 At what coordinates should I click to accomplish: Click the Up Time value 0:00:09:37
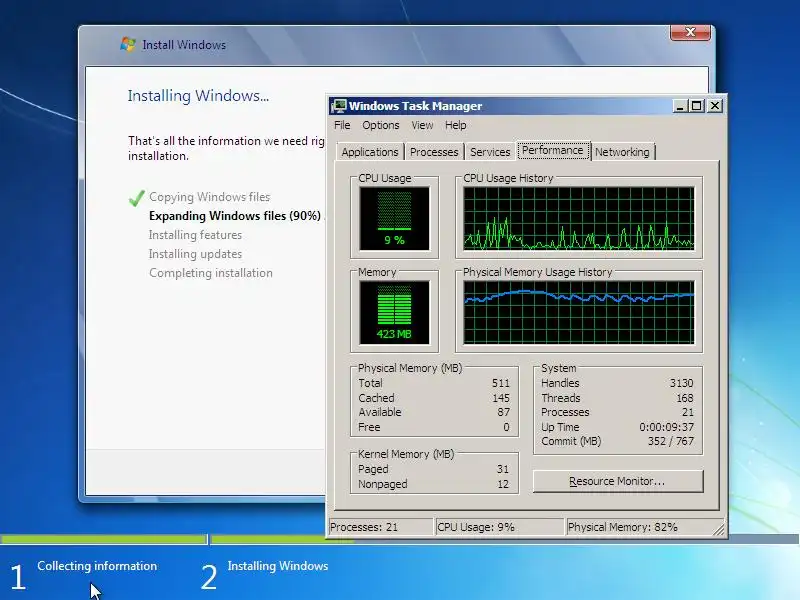pos(666,427)
